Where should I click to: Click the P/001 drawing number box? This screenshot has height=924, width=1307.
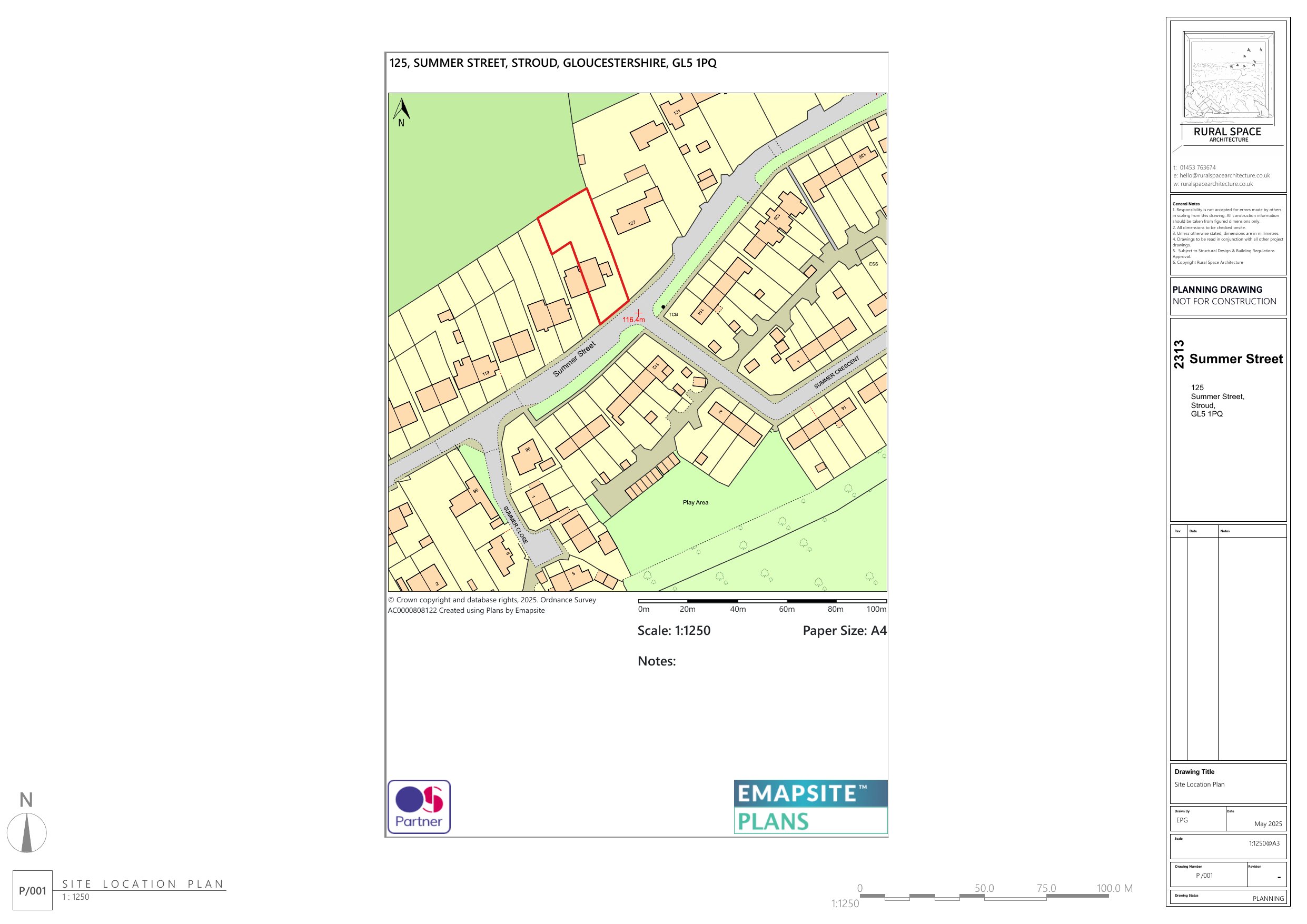33,890
